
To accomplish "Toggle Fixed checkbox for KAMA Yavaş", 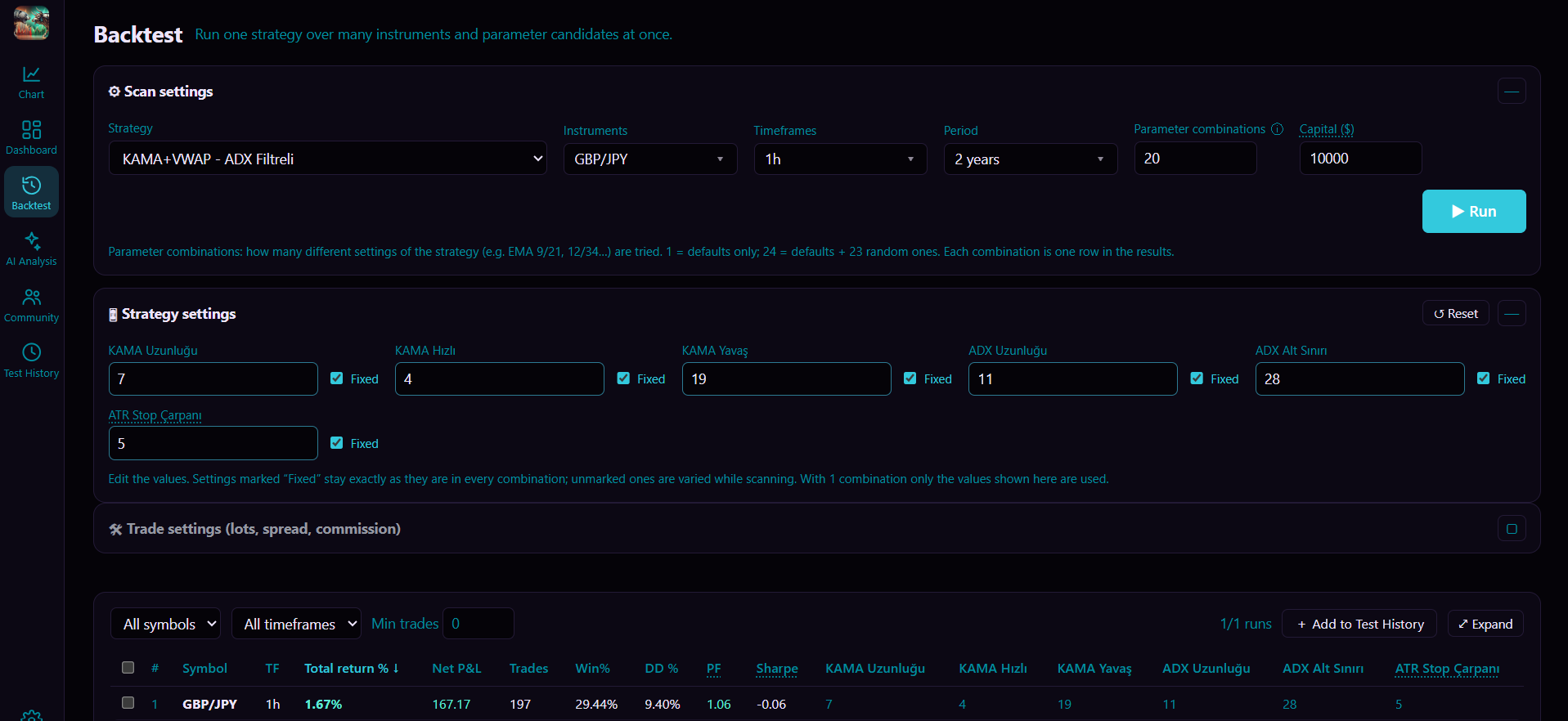I will (x=910, y=378).
